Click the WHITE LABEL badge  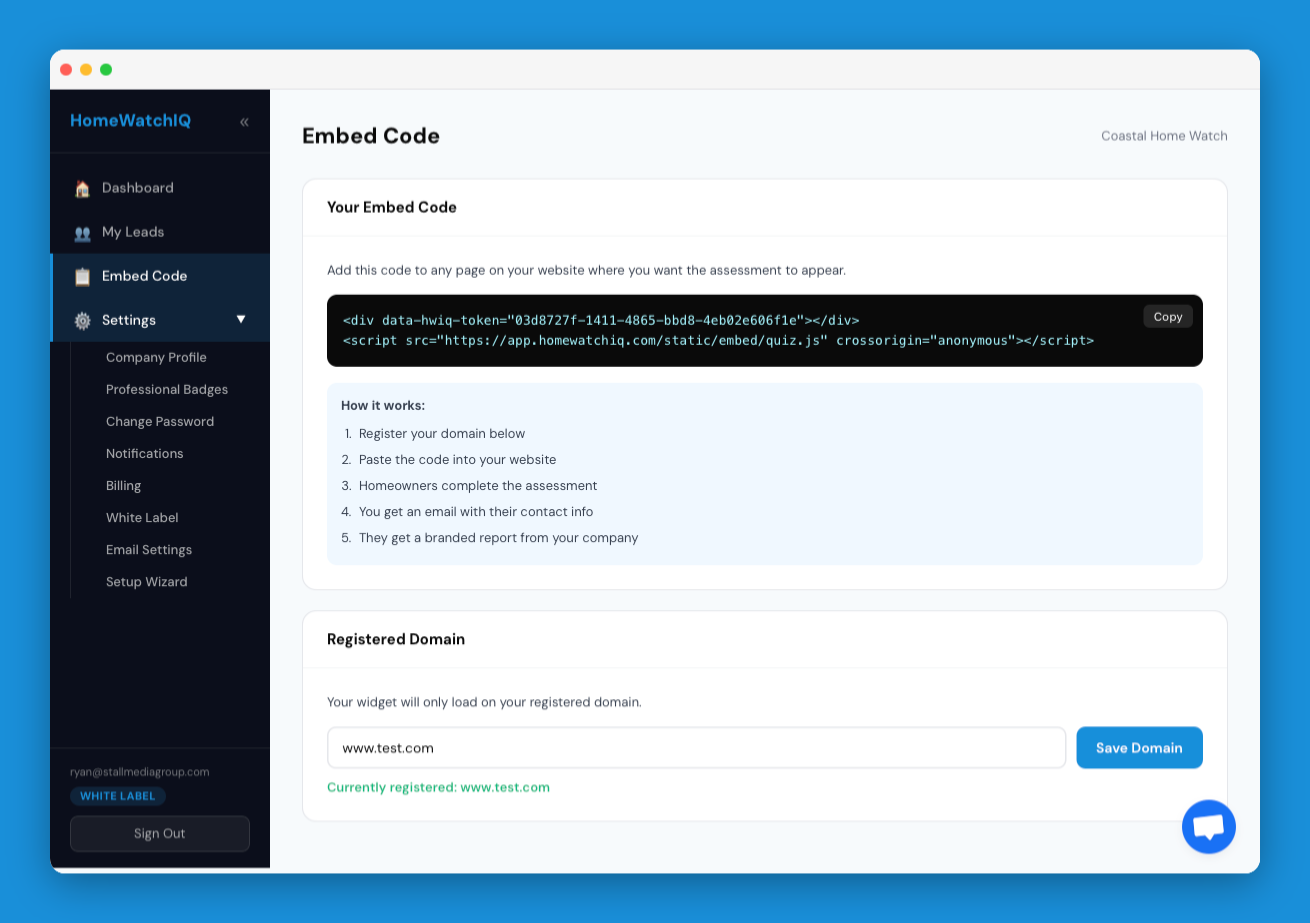(x=118, y=796)
